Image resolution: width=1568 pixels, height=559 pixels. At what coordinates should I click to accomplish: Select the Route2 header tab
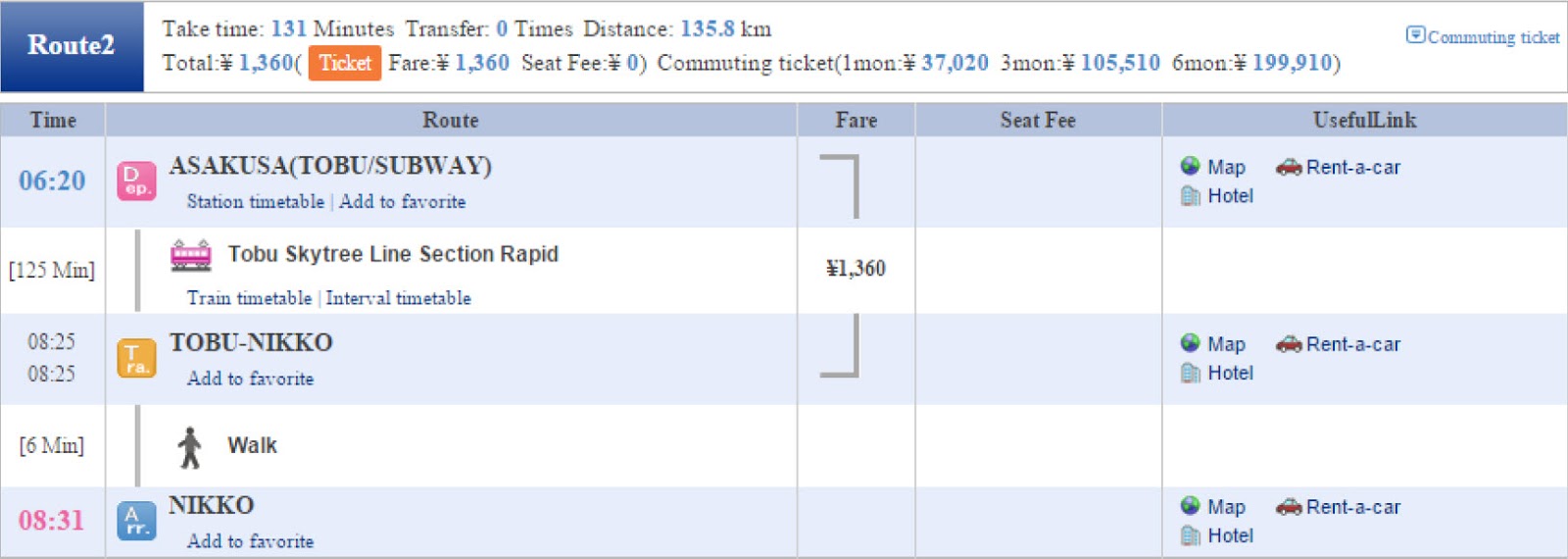[x=72, y=46]
